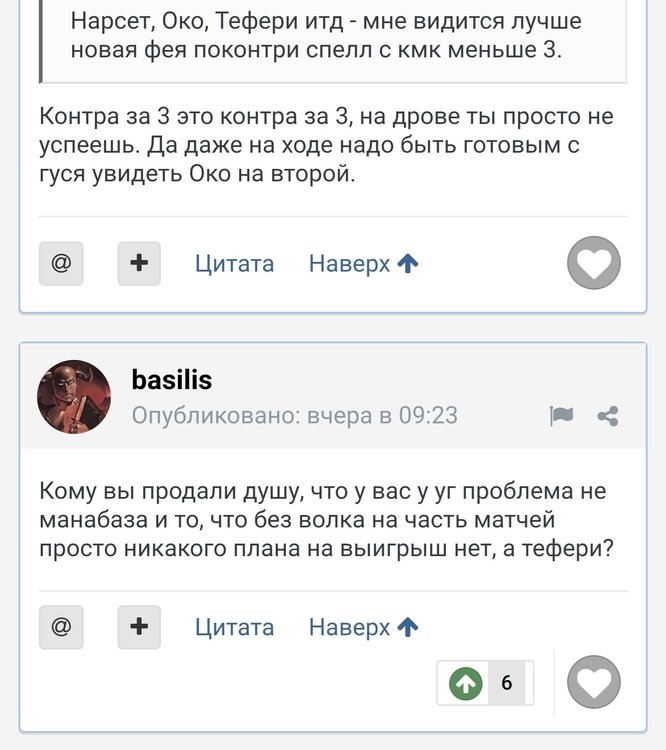Click Цитата in basilis post
666x750 pixels.
[x=234, y=627]
